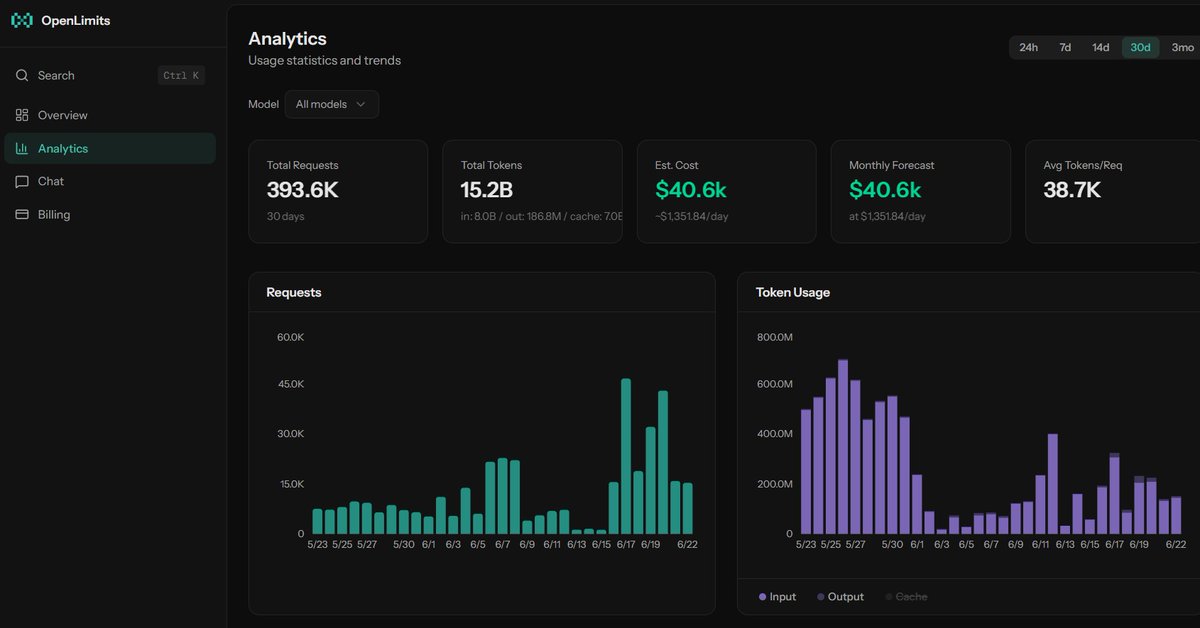Click the Overview grid icon

tap(22, 115)
